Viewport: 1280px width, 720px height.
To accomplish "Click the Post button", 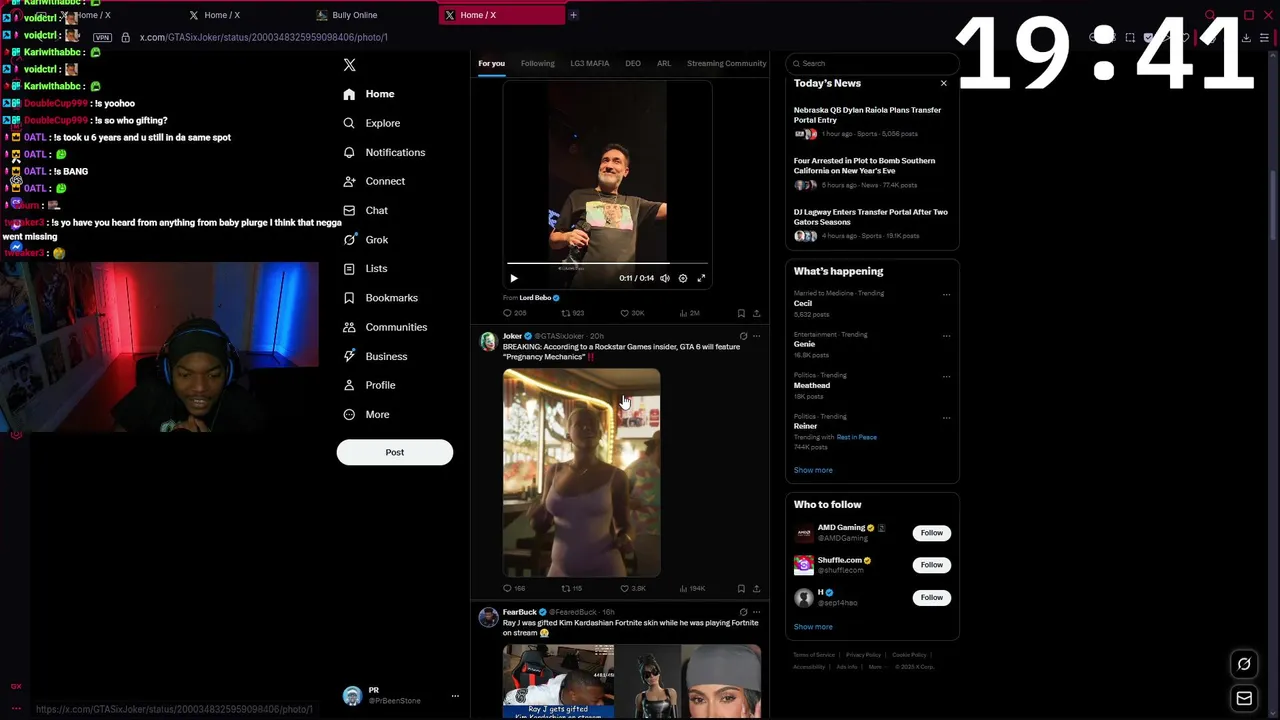I will coord(395,452).
